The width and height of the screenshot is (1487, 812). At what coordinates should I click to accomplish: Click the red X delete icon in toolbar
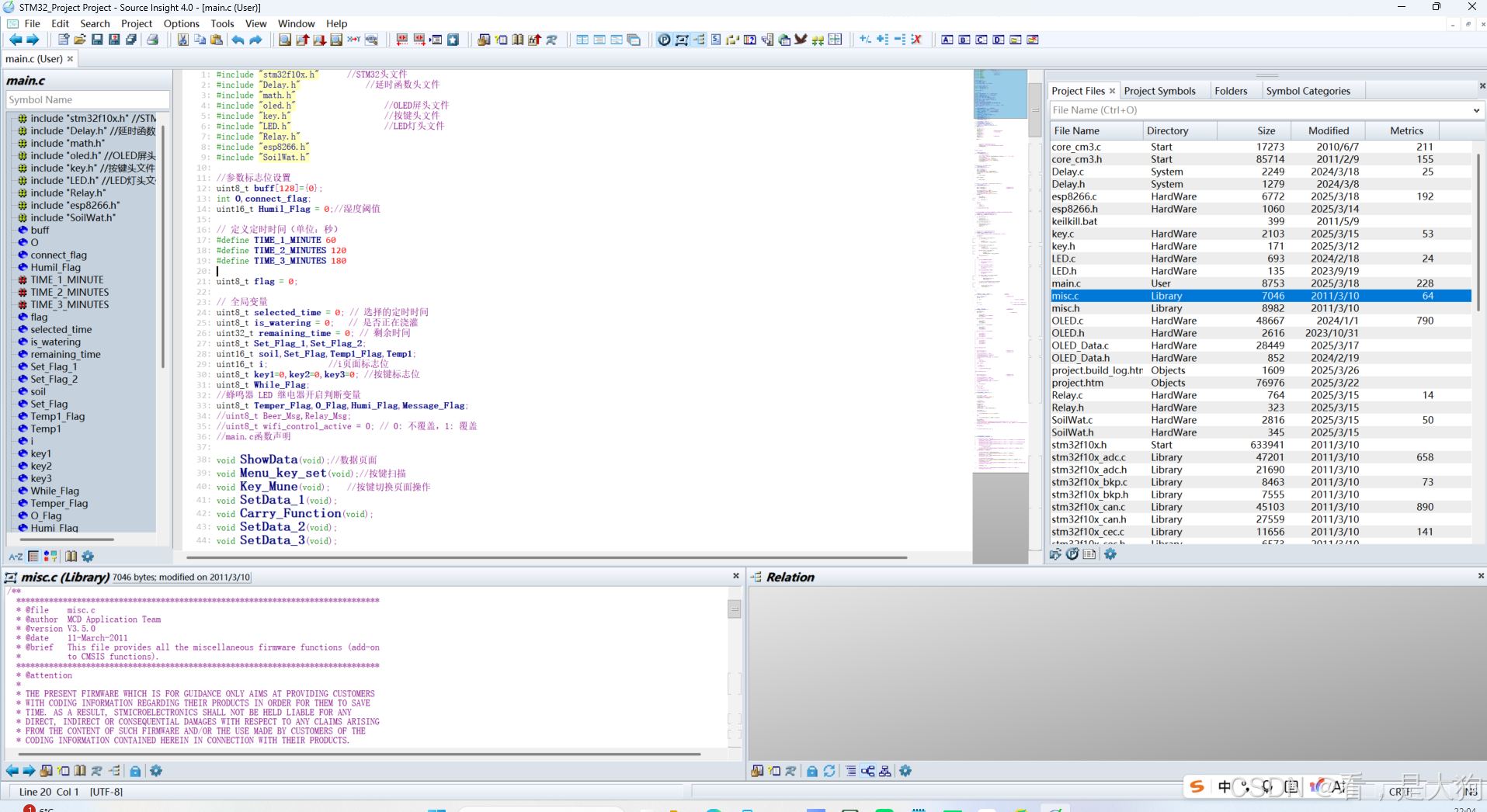[917, 40]
